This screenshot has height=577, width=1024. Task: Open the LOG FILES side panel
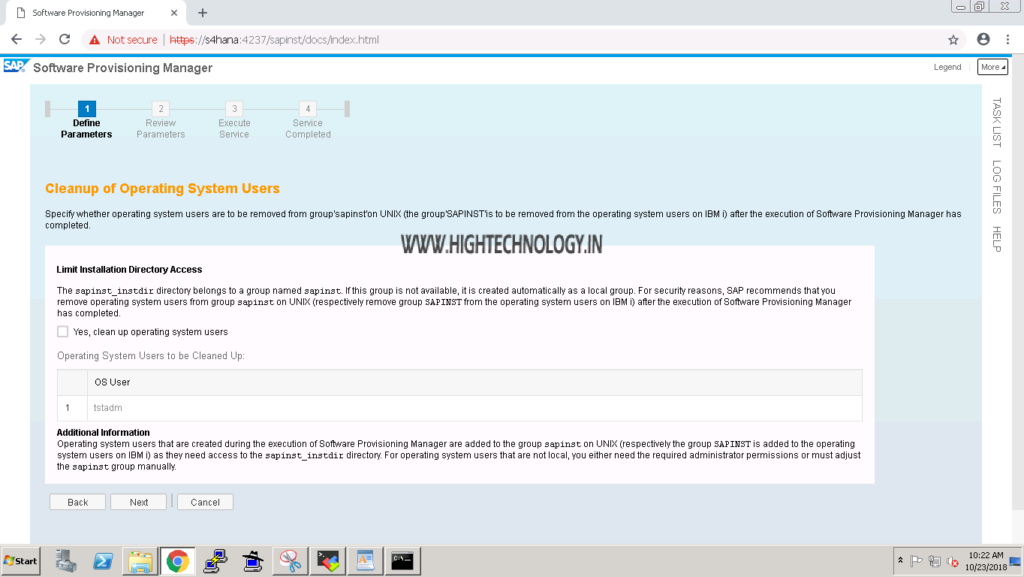997,187
